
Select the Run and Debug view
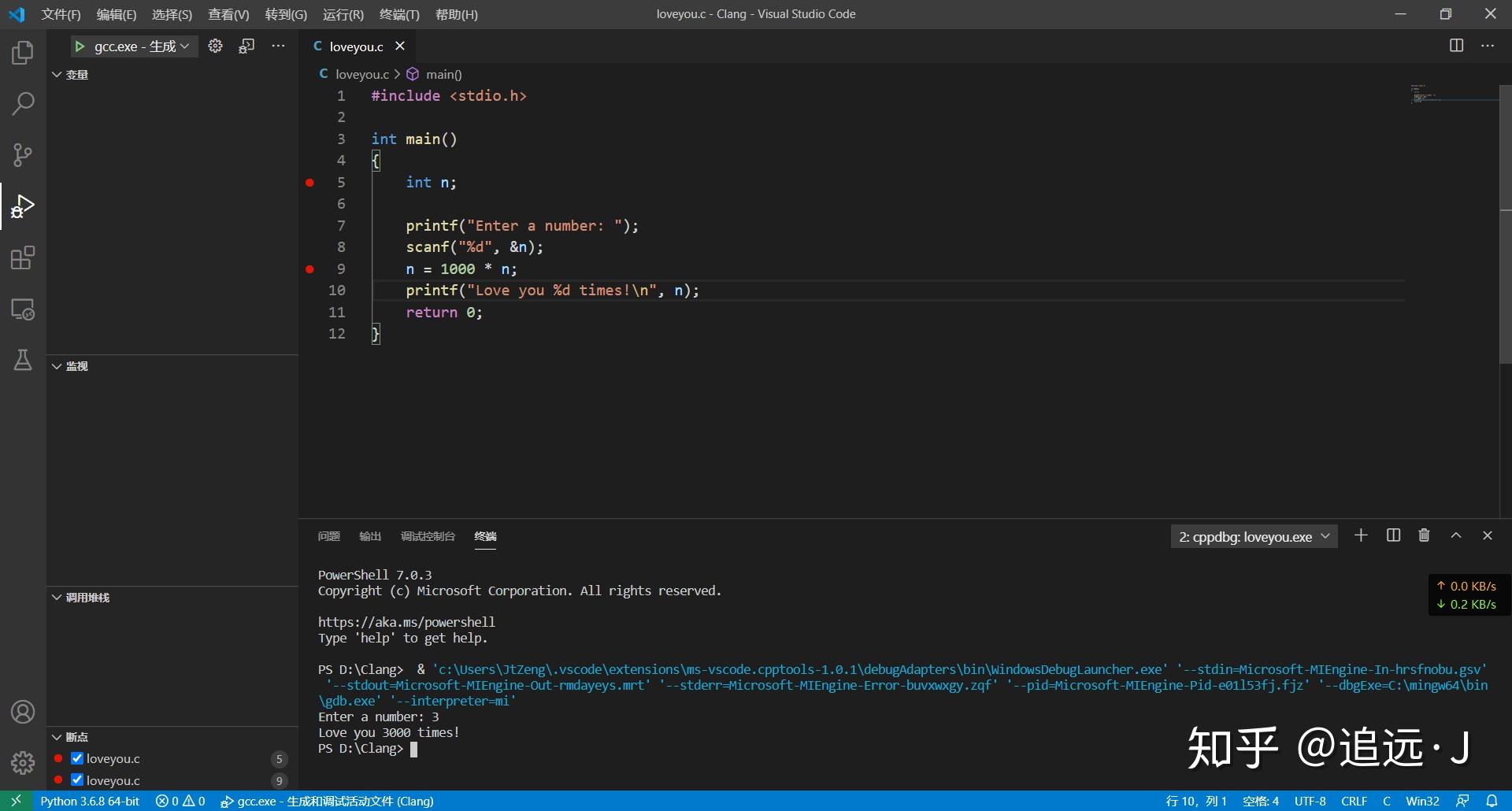coord(22,206)
